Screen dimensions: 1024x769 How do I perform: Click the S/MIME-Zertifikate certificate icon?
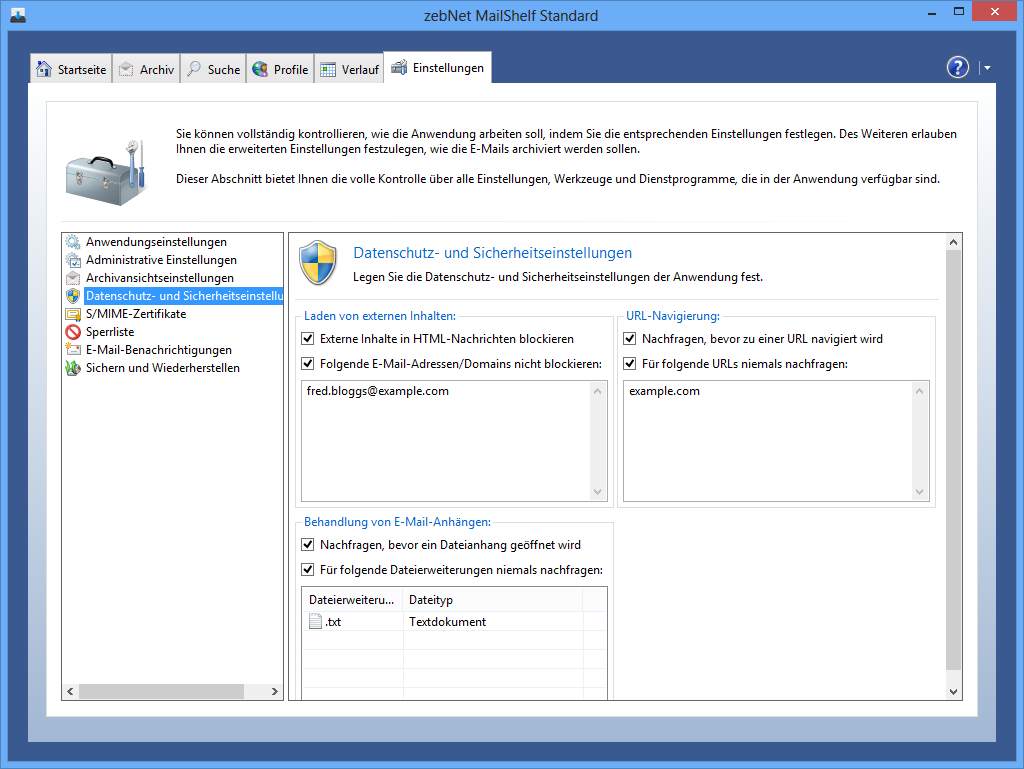73,314
